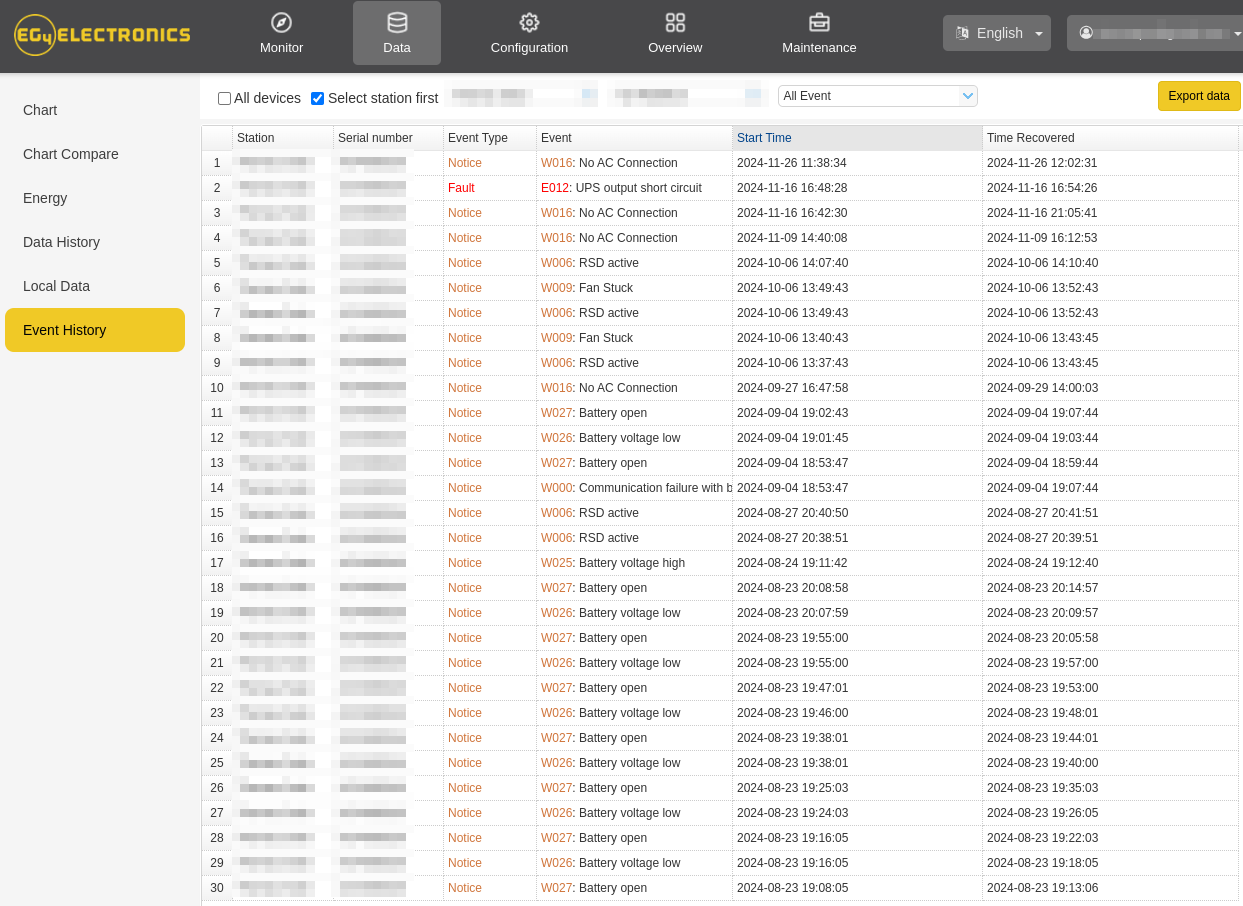This screenshot has width=1243, height=906.
Task: Click start time 2024-08-27 20:38:51
Action: [x=792, y=538]
